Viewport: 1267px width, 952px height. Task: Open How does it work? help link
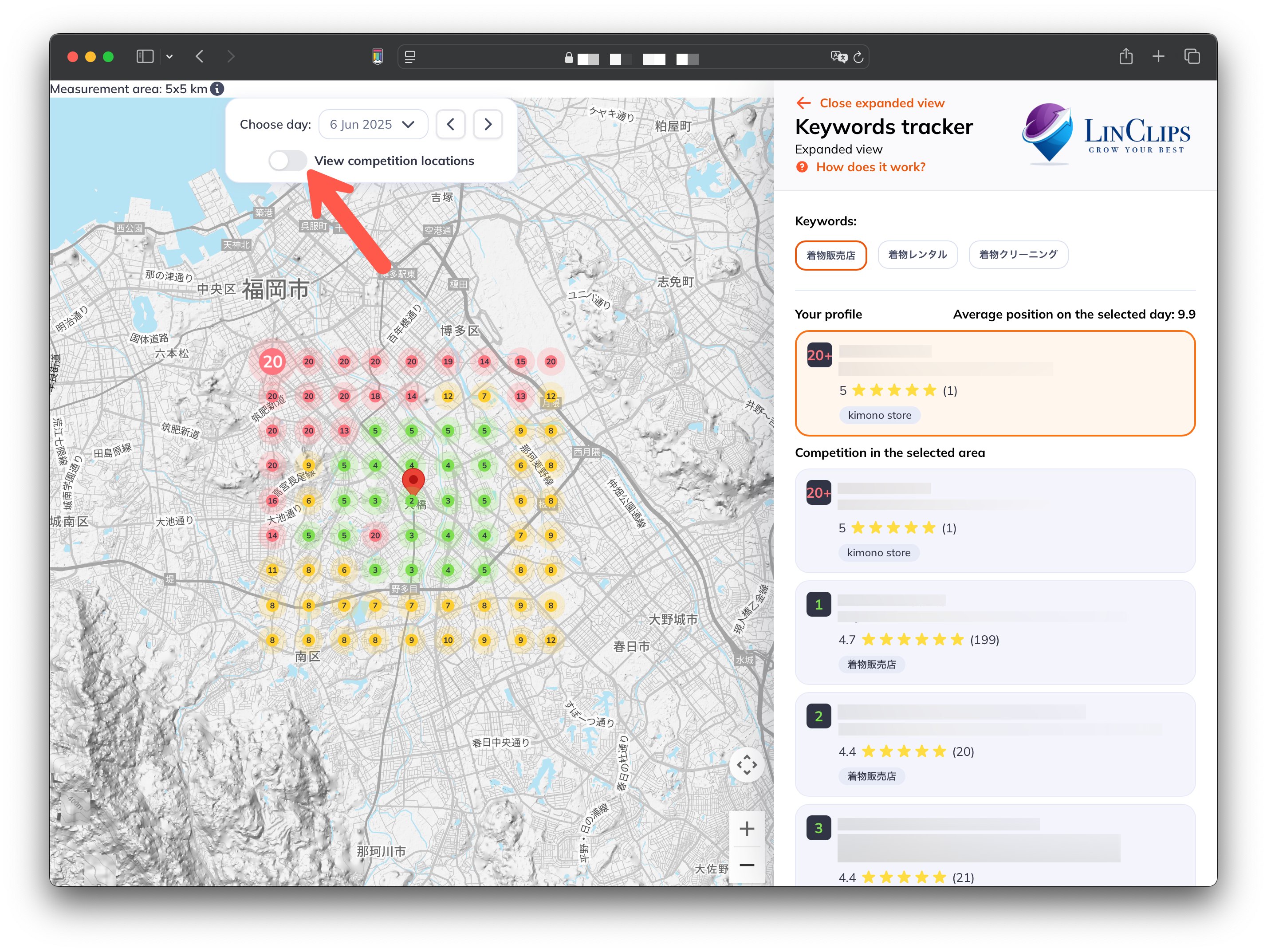pyautogui.click(x=870, y=167)
